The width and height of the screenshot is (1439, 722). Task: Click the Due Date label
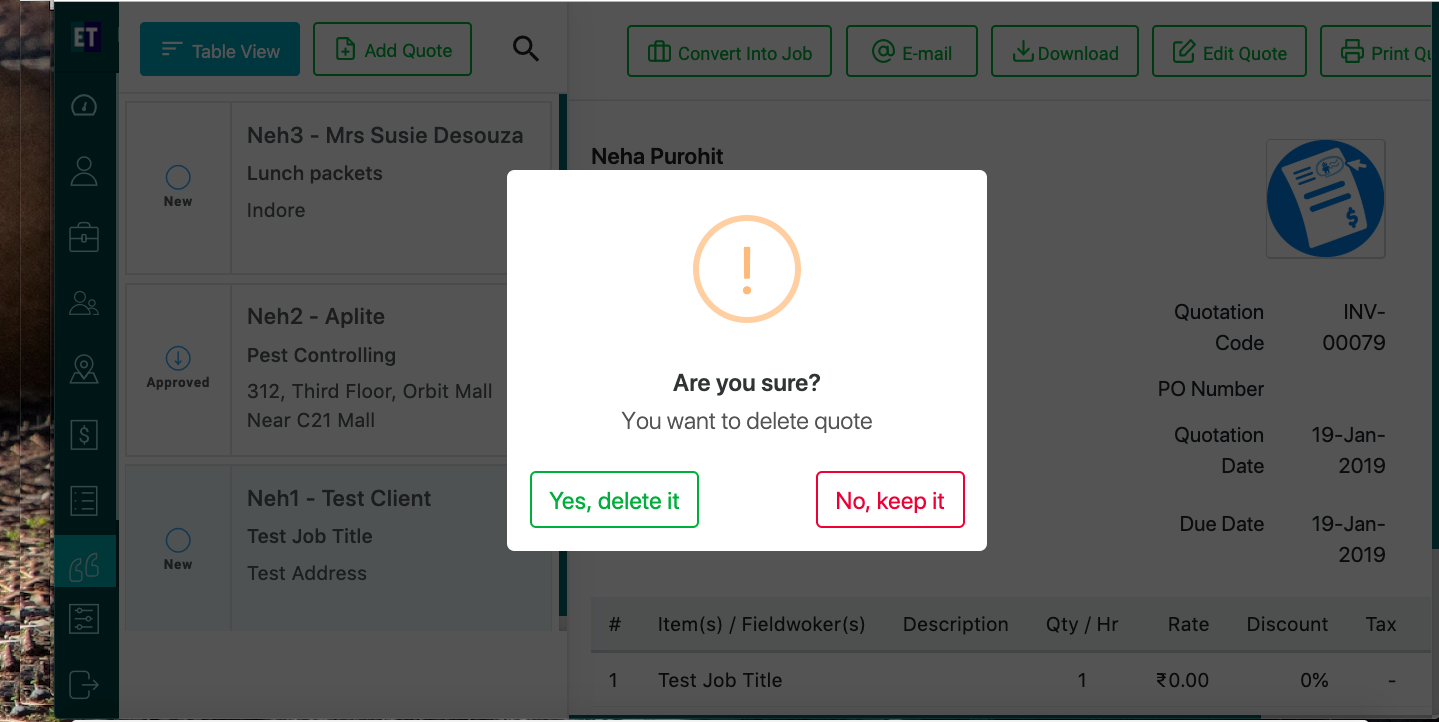point(1221,524)
